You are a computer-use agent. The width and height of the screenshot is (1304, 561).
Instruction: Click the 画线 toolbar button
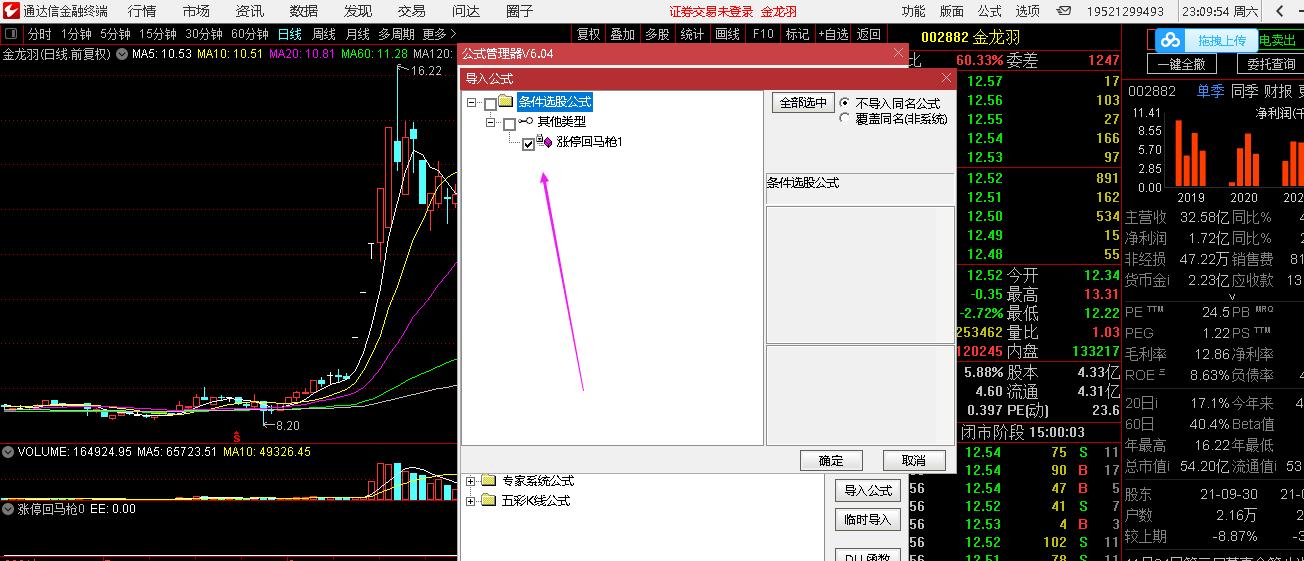point(727,34)
